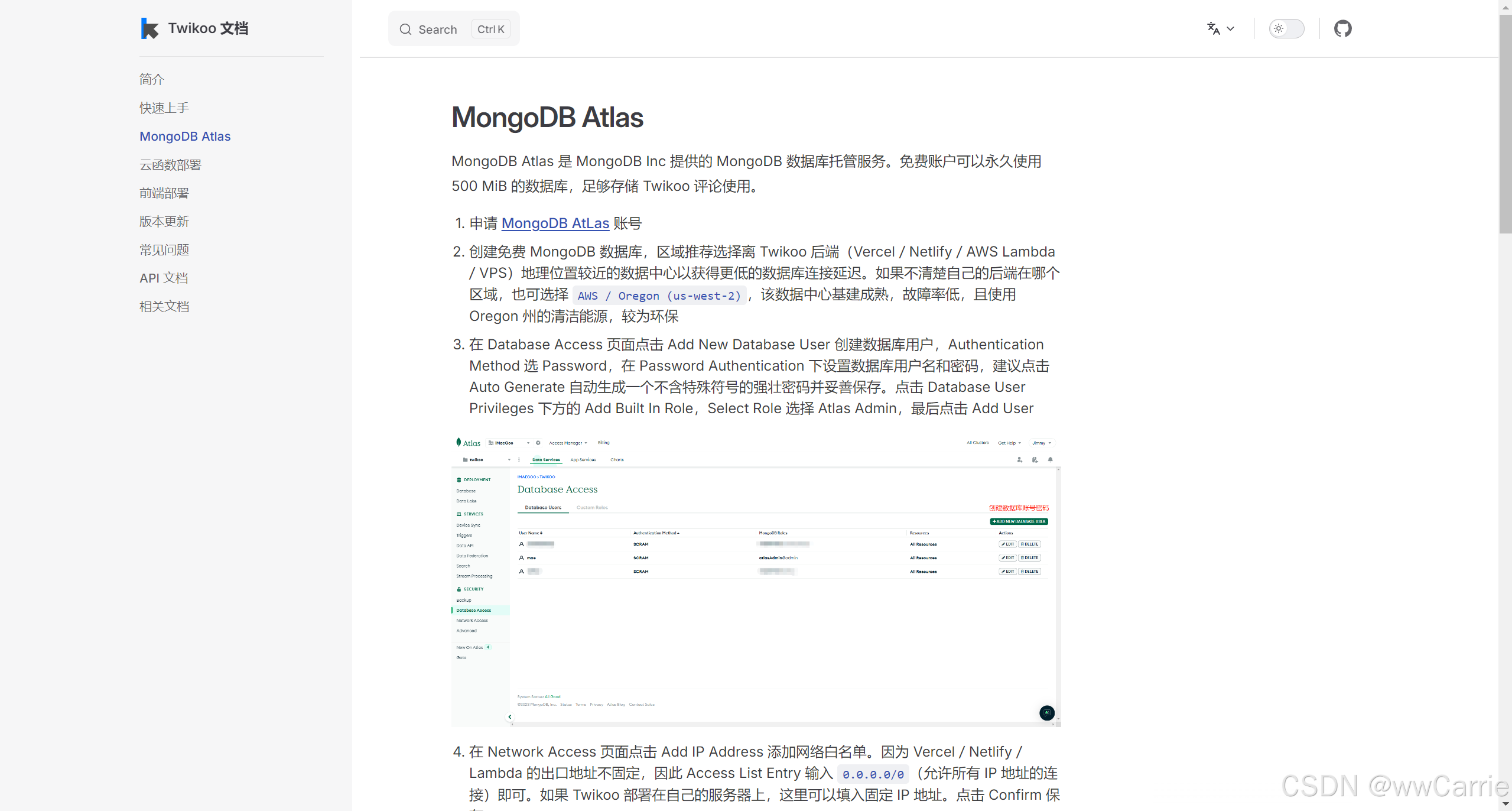
Task: Click the bell notification icon in Atlas screenshot
Action: [1050, 459]
